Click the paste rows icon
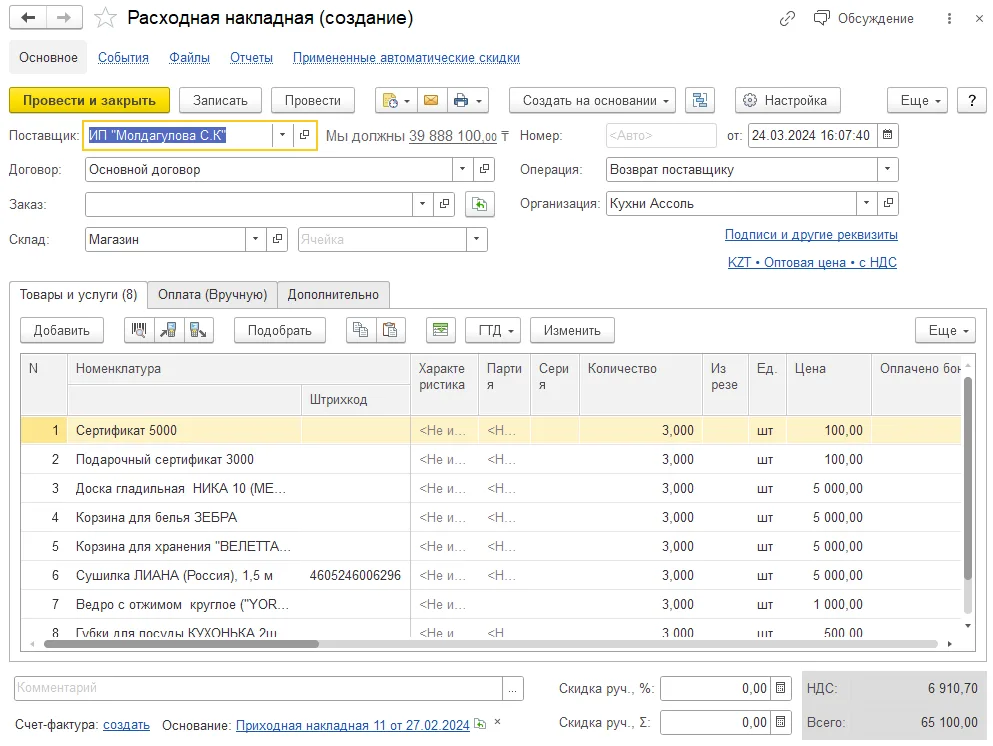993x746 pixels. pyautogui.click(x=390, y=331)
